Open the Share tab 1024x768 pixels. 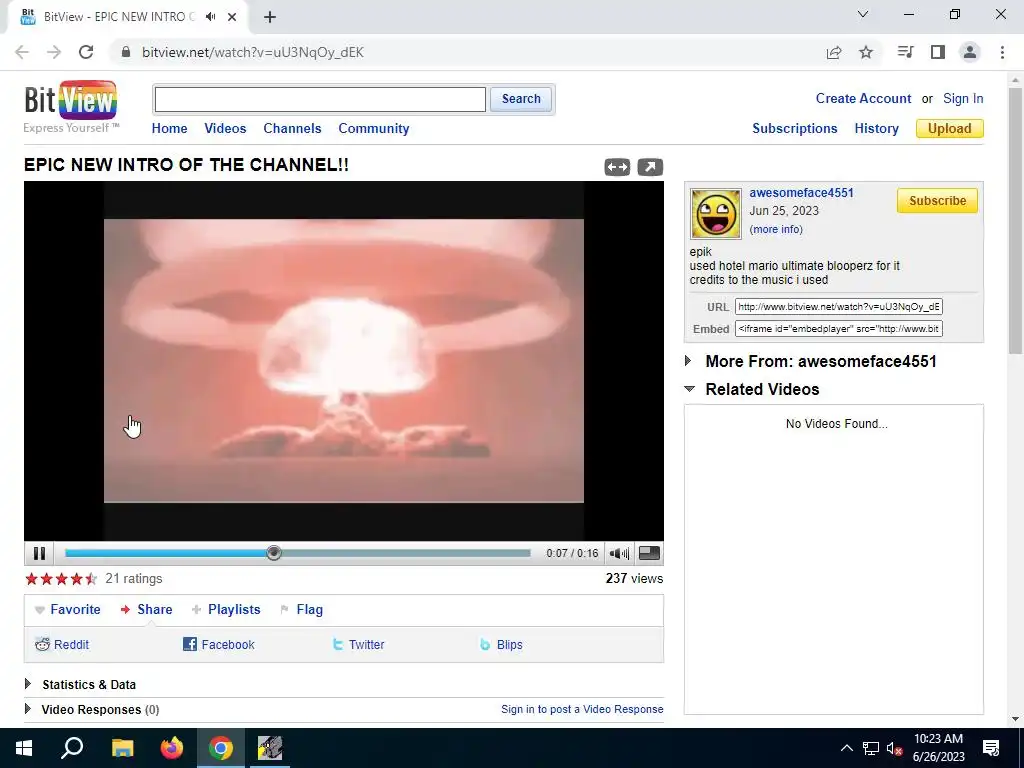(x=147, y=609)
